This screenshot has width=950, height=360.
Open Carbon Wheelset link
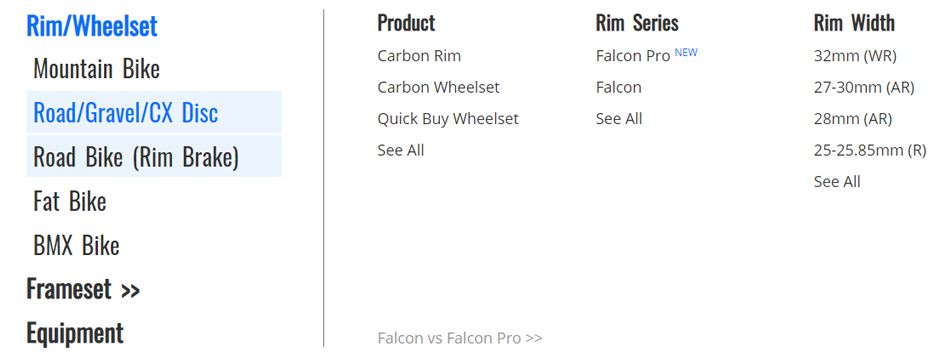(x=439, y=87)
